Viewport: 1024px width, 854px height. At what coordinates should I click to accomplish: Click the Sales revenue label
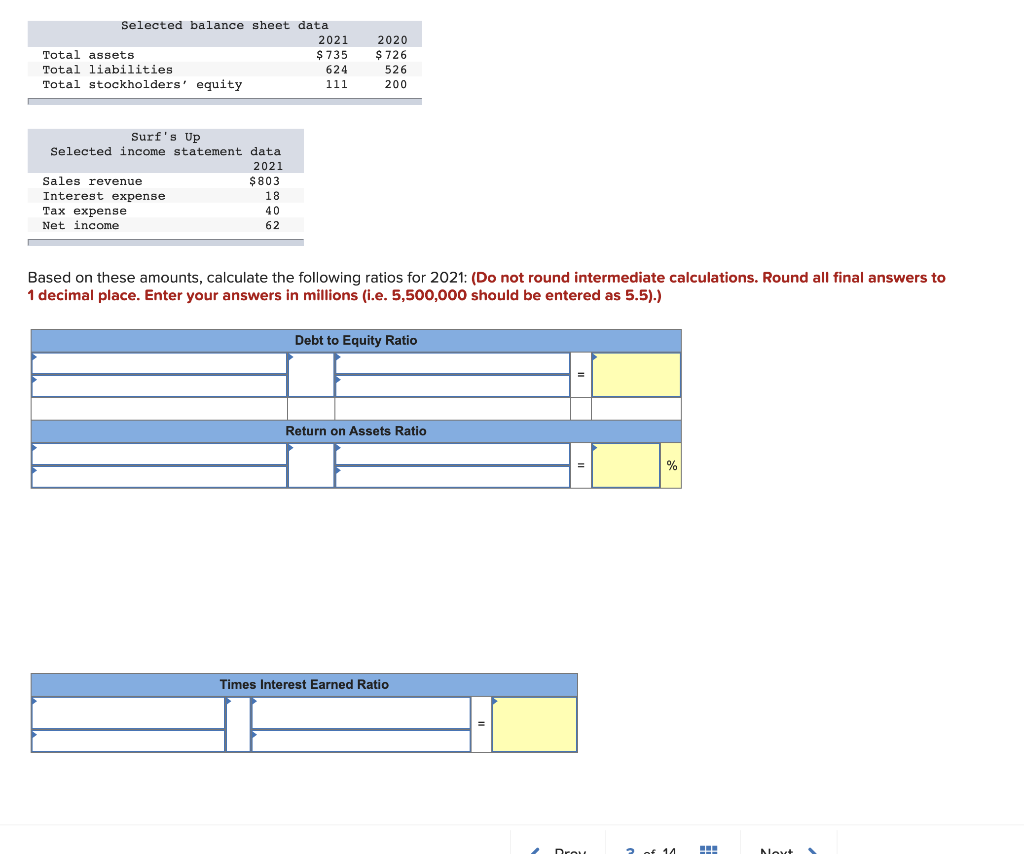pos(92,181)
